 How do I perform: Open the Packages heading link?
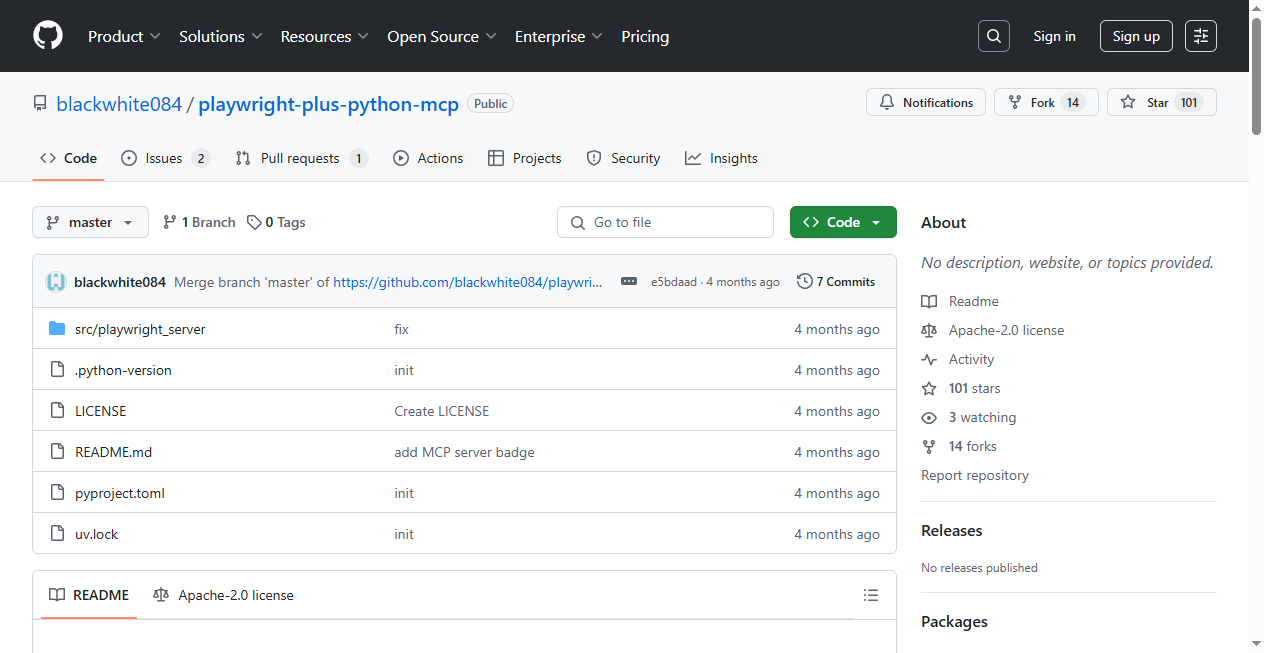coord(954,621)
